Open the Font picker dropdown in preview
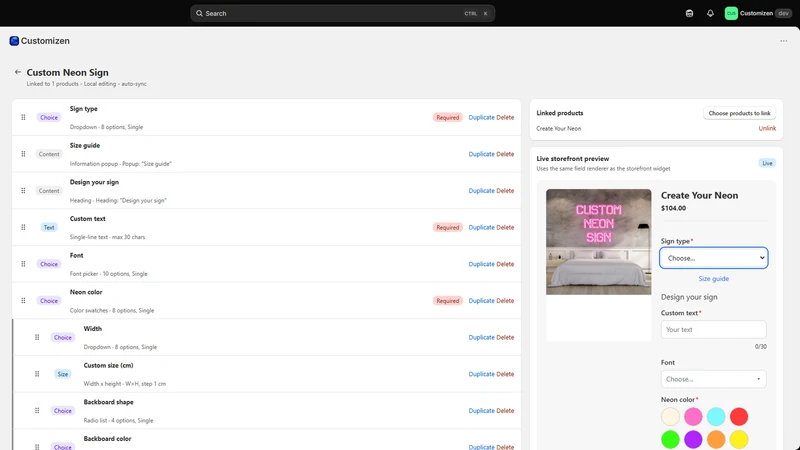Viewport: 800px width, 450px height. (x=713, y=379)
